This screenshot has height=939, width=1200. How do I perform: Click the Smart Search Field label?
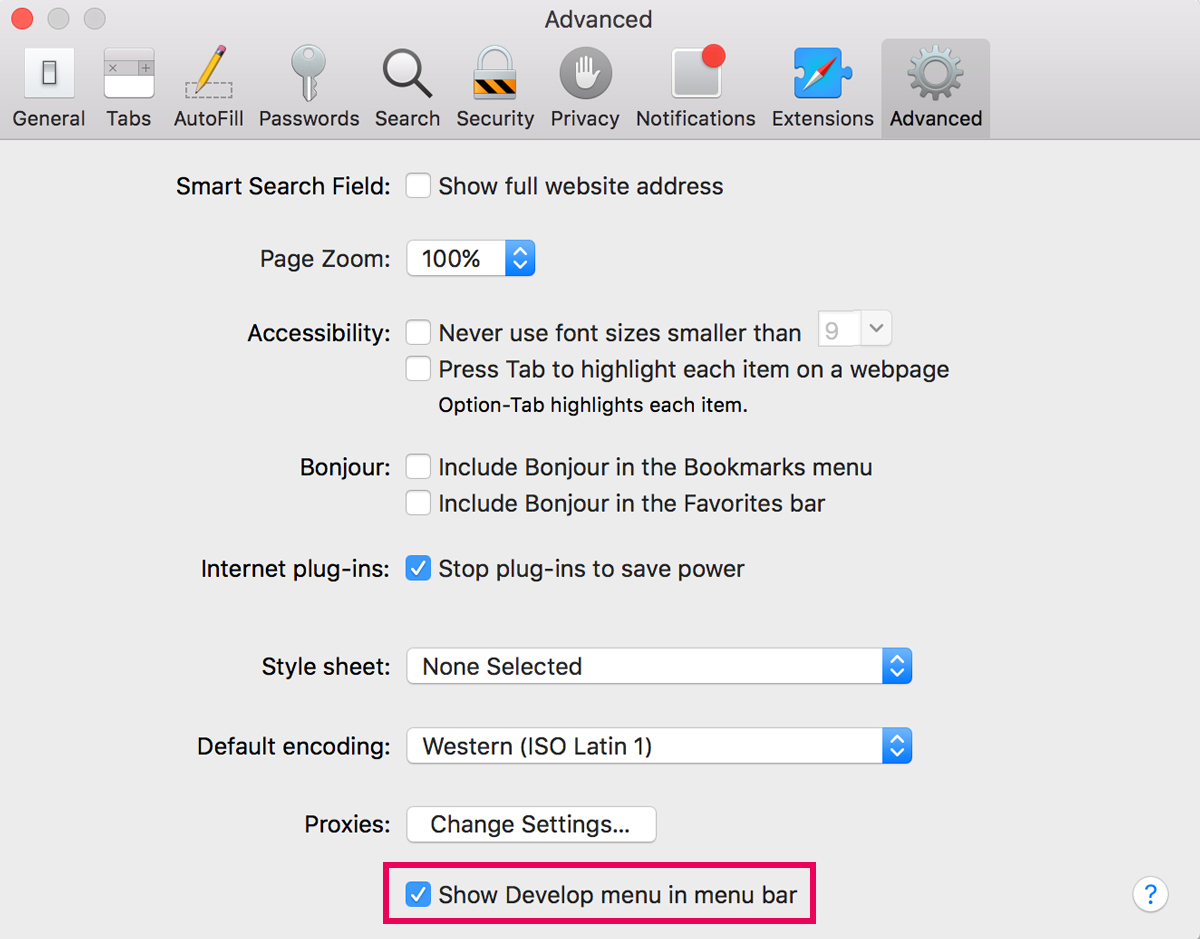pos(283,187)
